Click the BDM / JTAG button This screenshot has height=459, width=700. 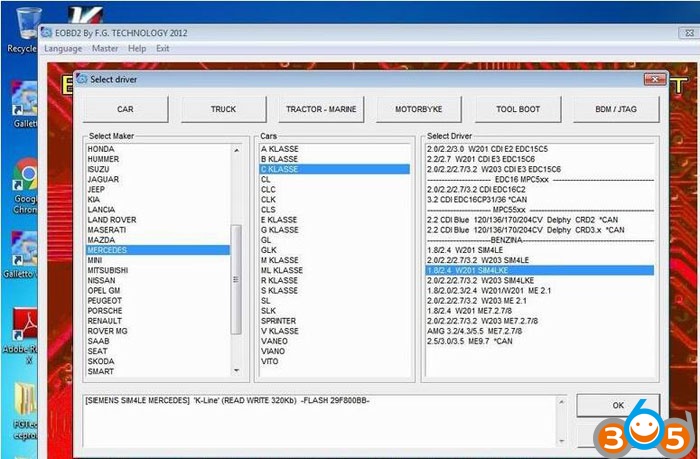click(x=616, y=109)
